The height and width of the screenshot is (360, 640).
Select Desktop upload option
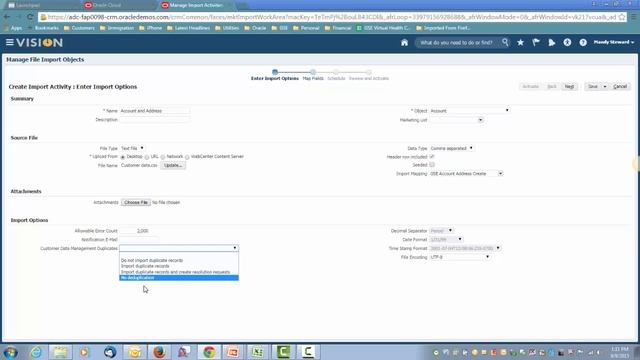122,157
